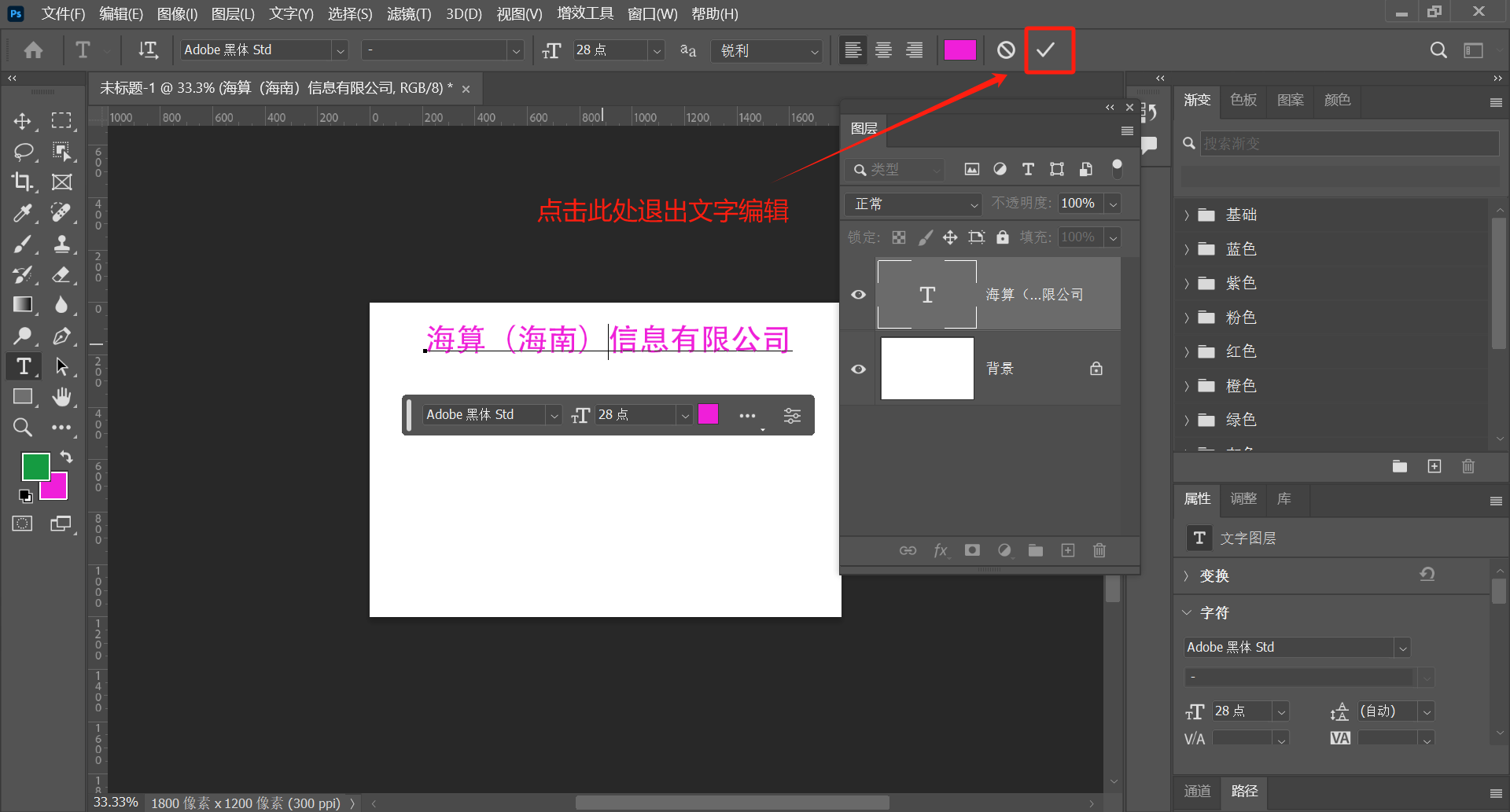Select the Frame tool
Image resolution: width=1510 pixels, height=812 pixels.
coord(61,182)
